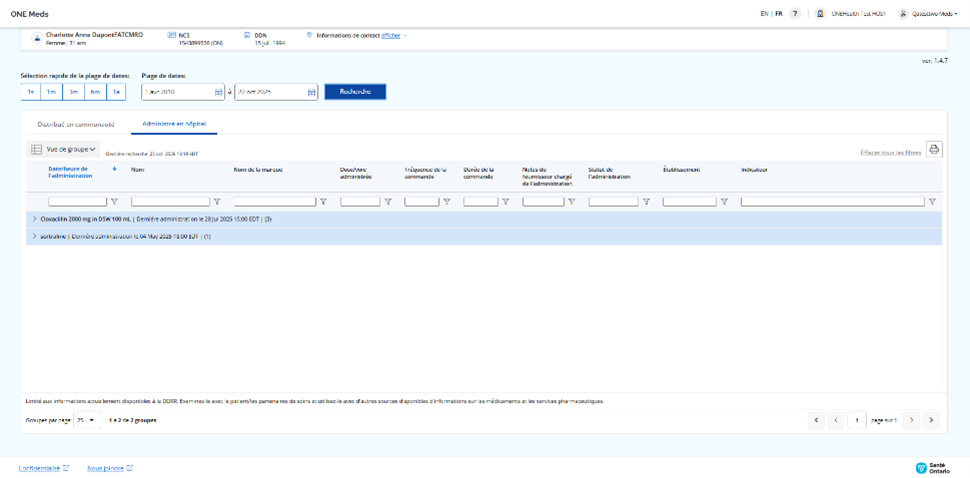The width and height of the screenshot is (970, 478).
Task: Go to the next page arrow
Action: pos(911,420)
